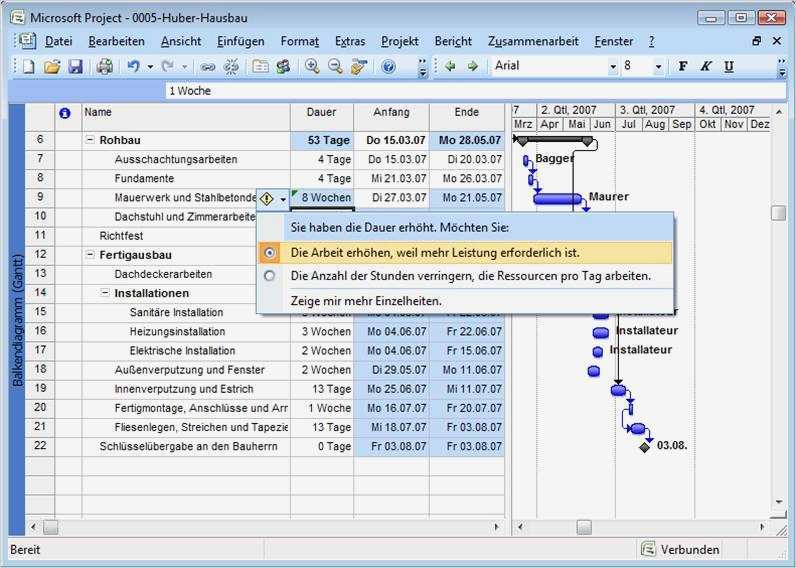Screen dimensions: 796x568
Task: Open the Bearbeiten menu
Action: pyautogui.click(x=116, y=41)
